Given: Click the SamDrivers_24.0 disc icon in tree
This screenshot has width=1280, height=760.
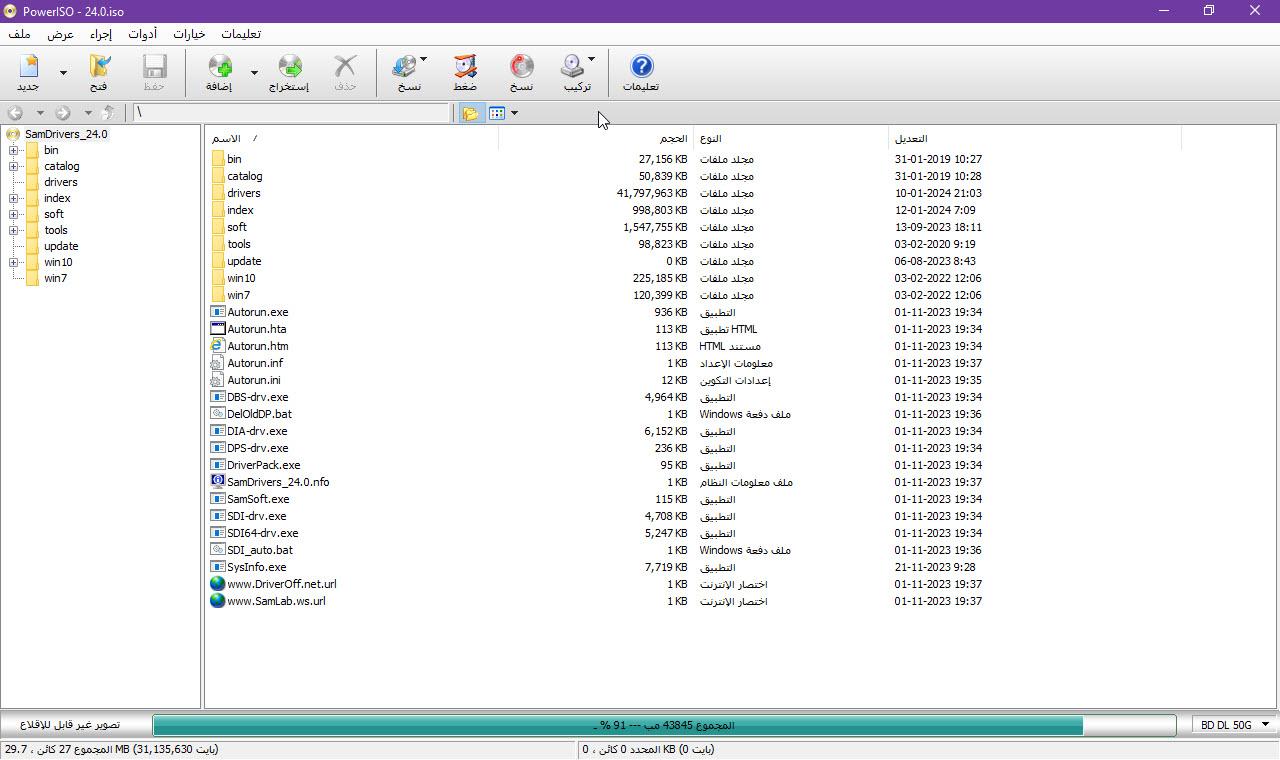Looking at the screenshot, I should pyautogui.click(x=13, y=134).
